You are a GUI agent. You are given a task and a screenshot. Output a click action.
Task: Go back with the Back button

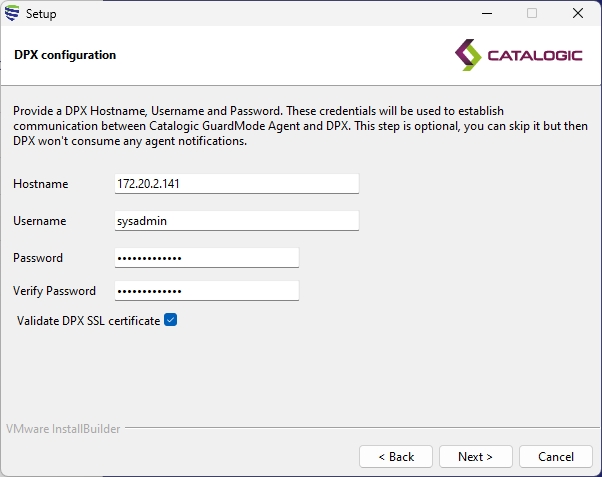396,456
